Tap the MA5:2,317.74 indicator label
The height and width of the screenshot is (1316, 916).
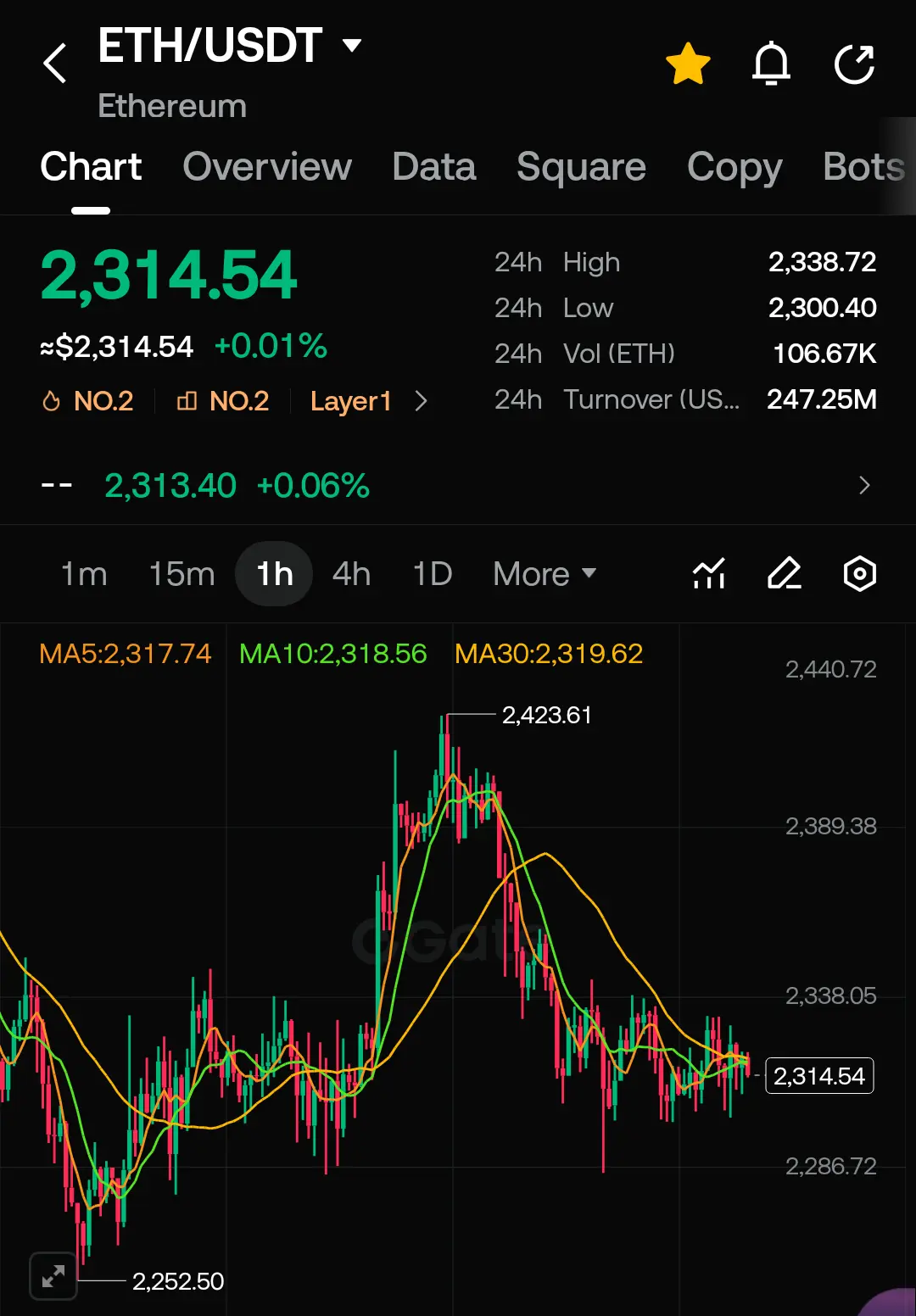click(x=125, y=654)
